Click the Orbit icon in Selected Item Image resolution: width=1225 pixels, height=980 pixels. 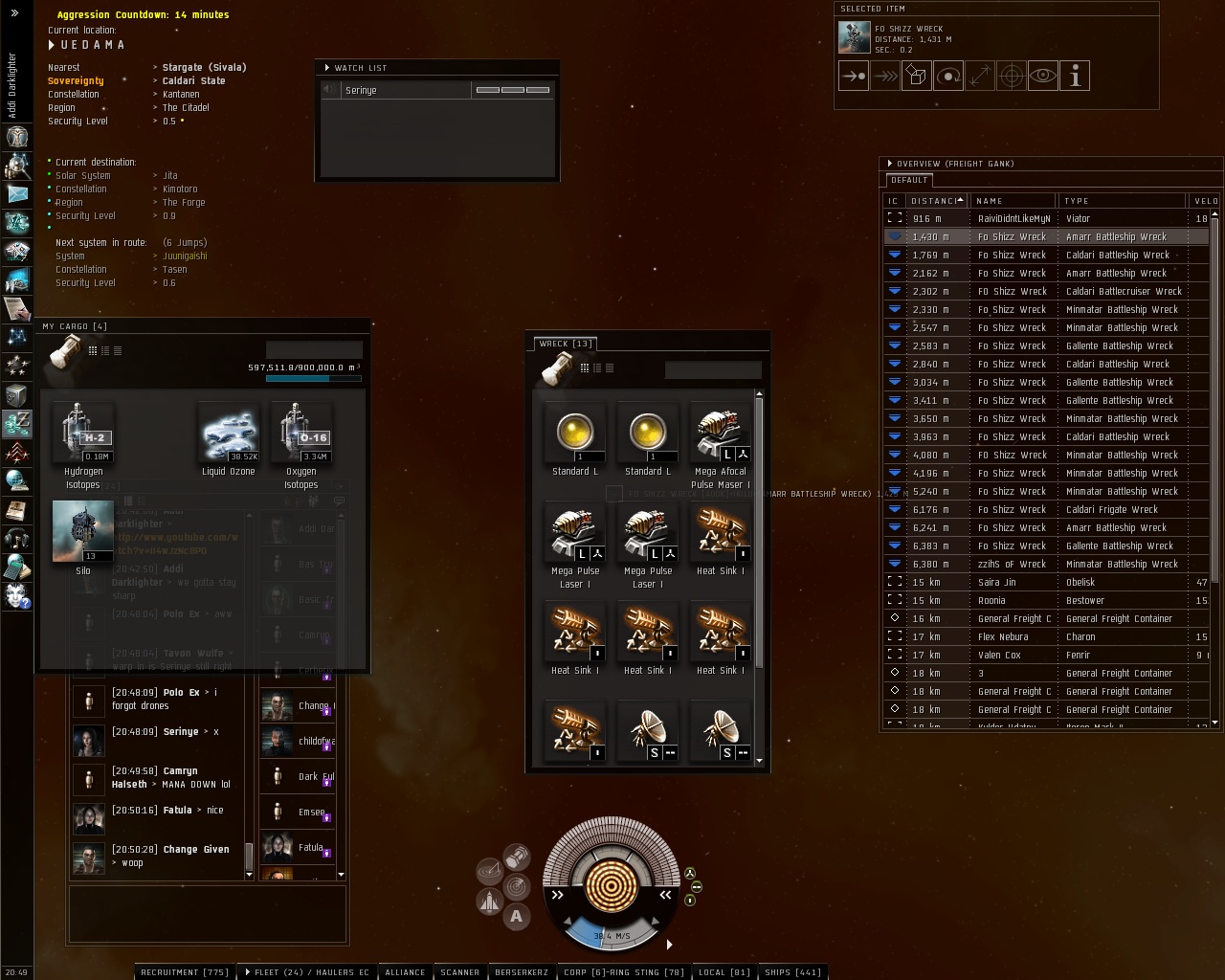coord(948,76)
